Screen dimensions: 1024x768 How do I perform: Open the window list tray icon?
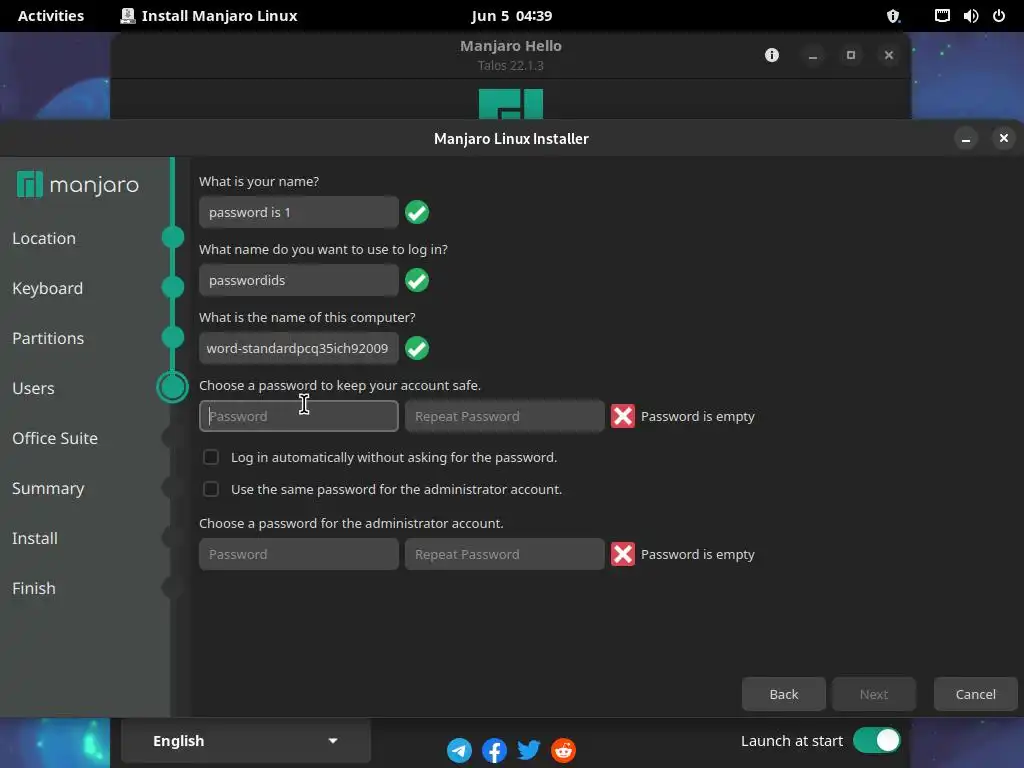pyautogui.click(x=942, y=16)
